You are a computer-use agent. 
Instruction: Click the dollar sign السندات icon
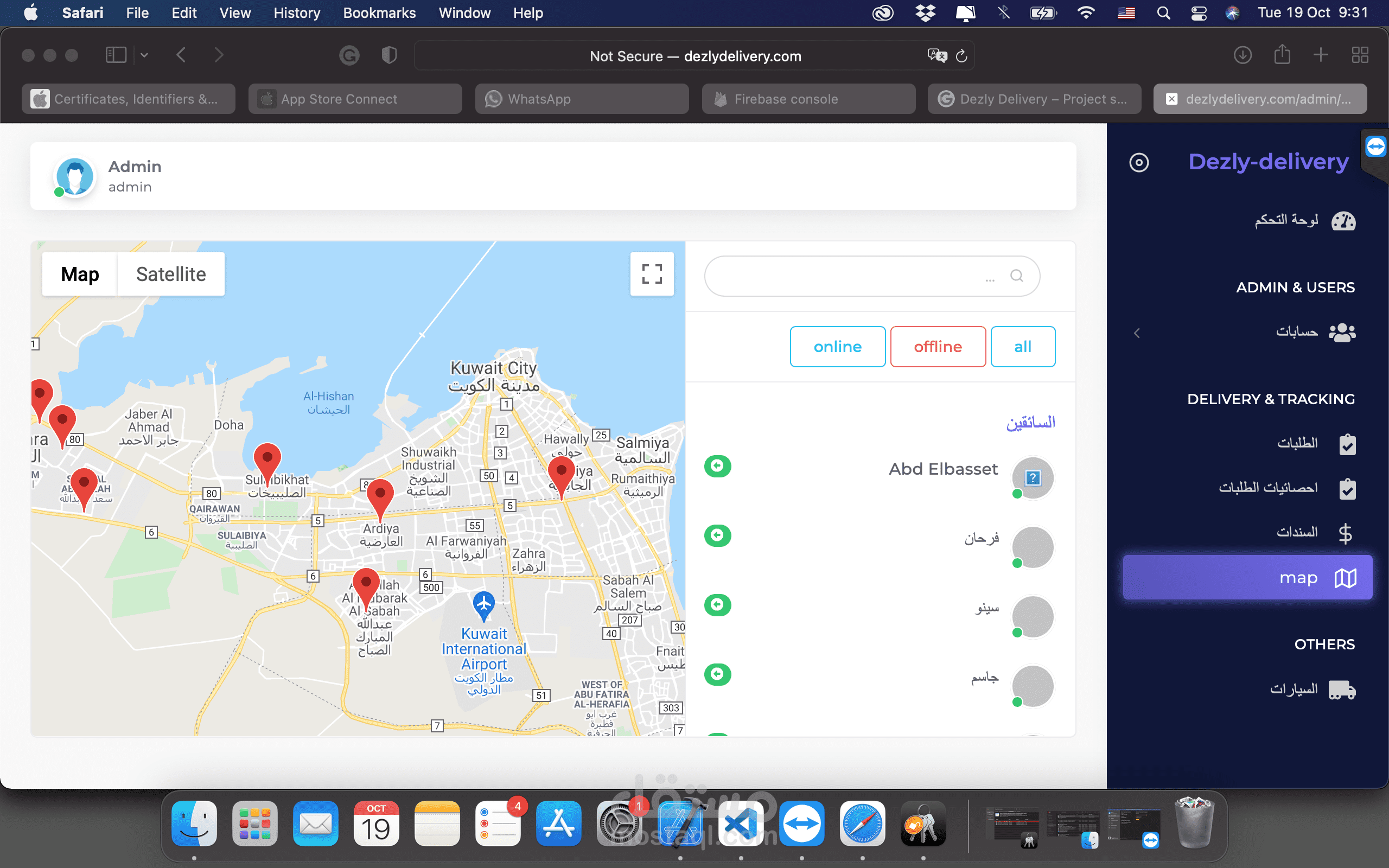[x=1345, y=533]
